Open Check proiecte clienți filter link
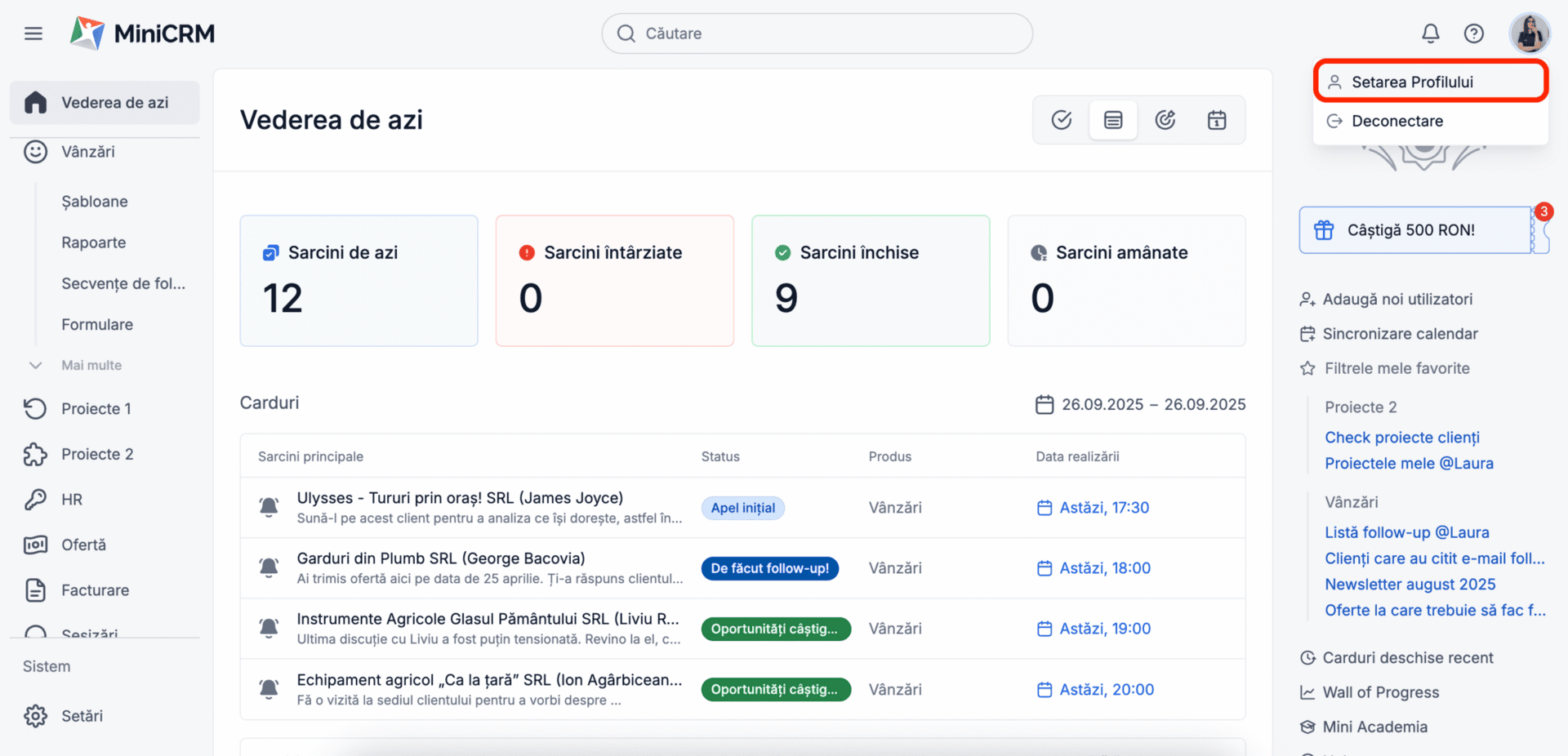The width and height of the screenshot is (1568, 756). tap(1401, 438)
